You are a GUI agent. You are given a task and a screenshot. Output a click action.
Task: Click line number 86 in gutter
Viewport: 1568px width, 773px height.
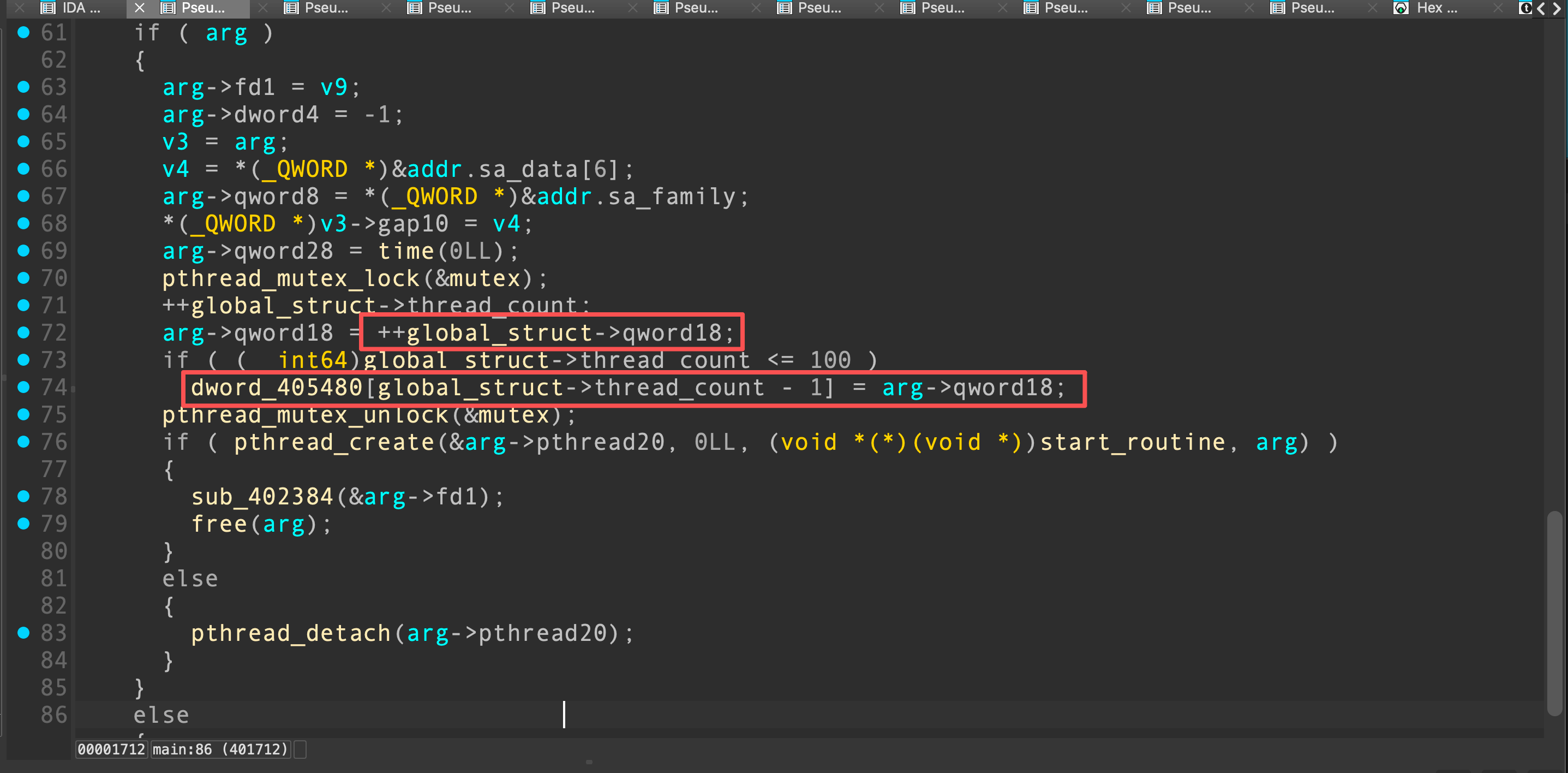tap(53, 715)
